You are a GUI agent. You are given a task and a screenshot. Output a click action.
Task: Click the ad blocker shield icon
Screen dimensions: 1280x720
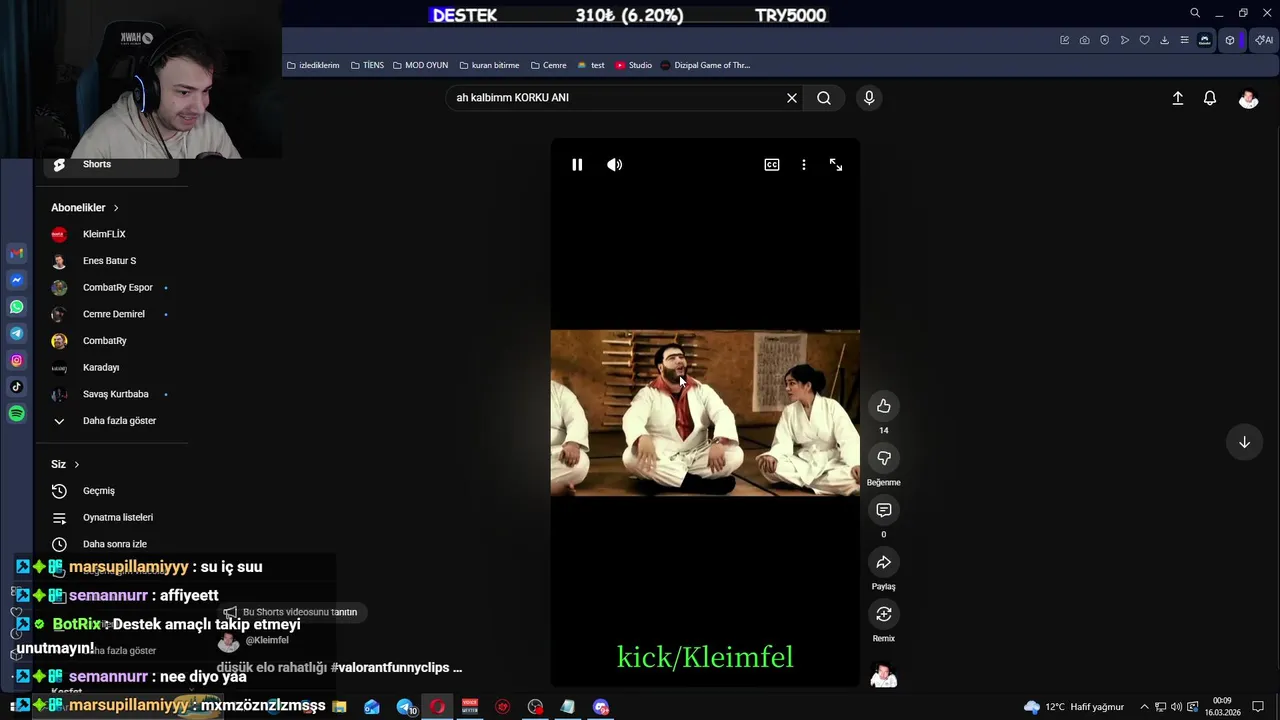pos(1104,40)
